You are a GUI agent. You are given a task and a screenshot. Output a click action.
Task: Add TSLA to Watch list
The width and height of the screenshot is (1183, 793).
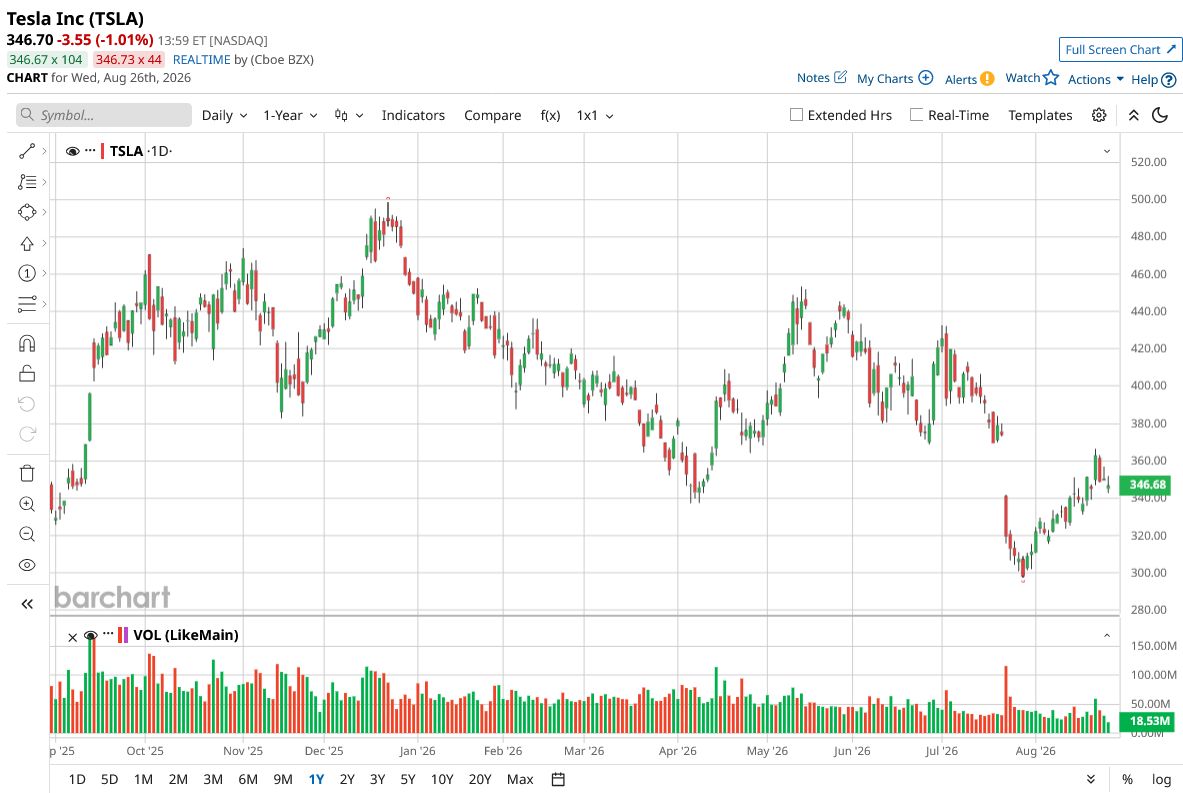click(1032, 78)
